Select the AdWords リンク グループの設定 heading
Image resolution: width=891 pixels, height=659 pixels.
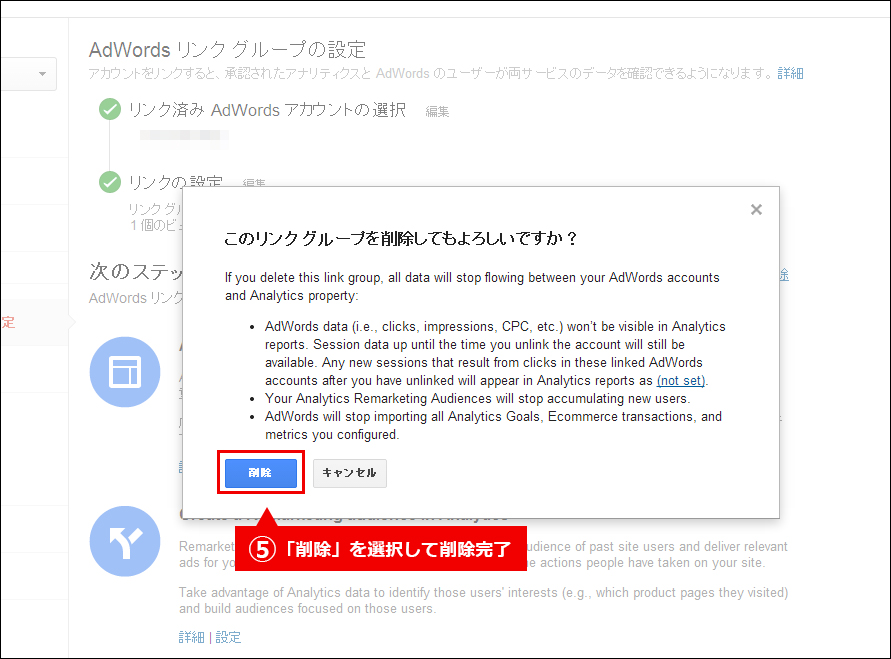click(227, 50)
